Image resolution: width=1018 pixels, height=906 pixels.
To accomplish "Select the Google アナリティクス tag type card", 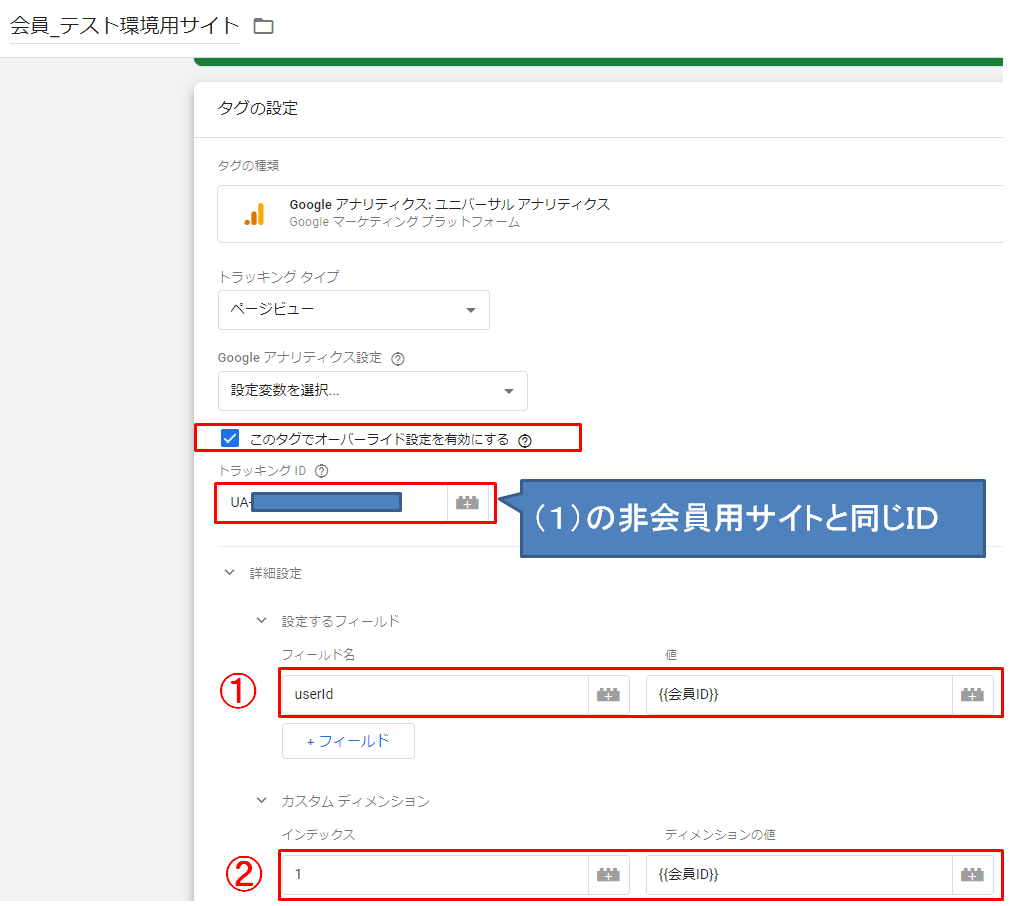I will coord(610,214).
